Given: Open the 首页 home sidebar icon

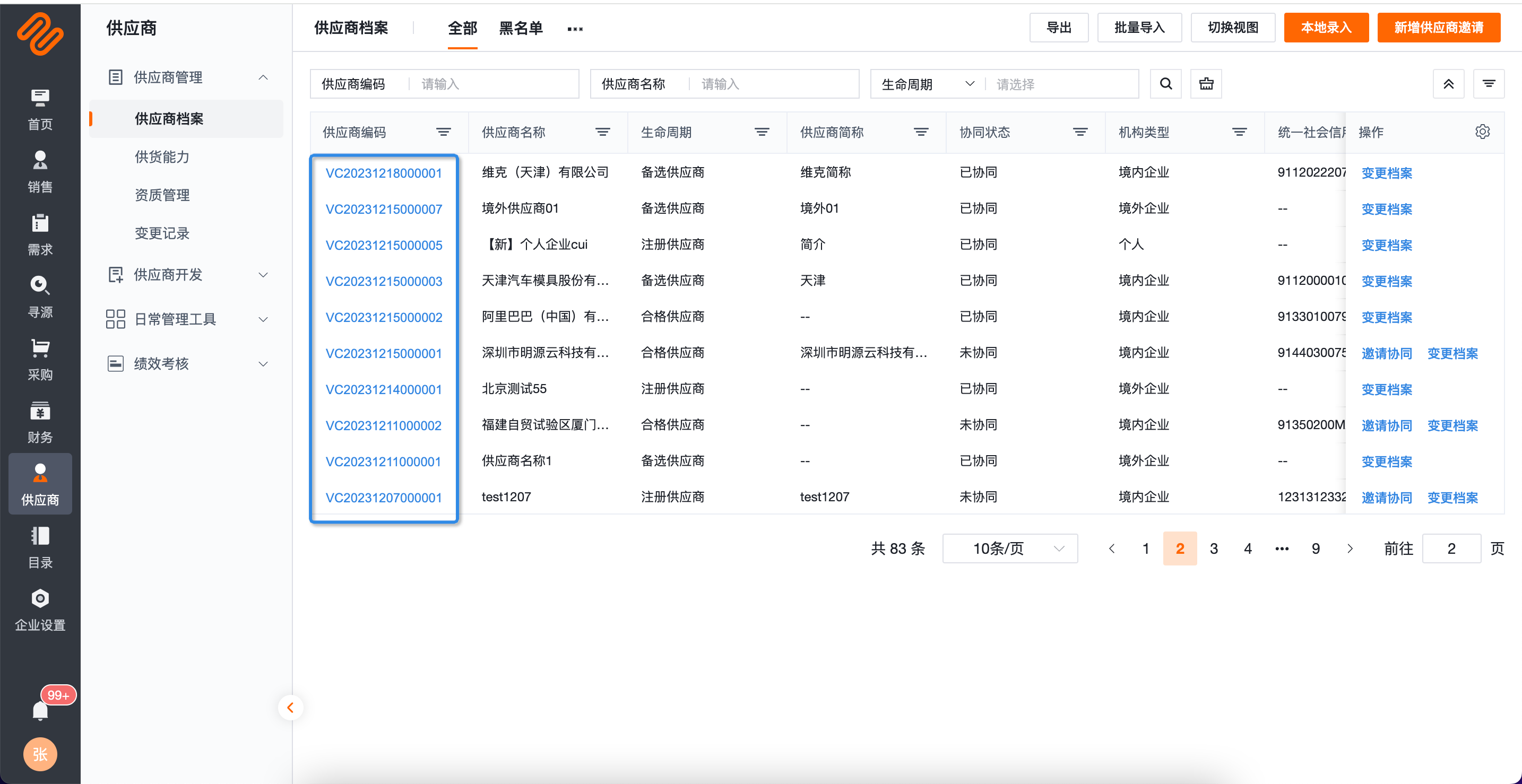Looking at the screenshot, I should pyautogui.click(x=40, y=110).
